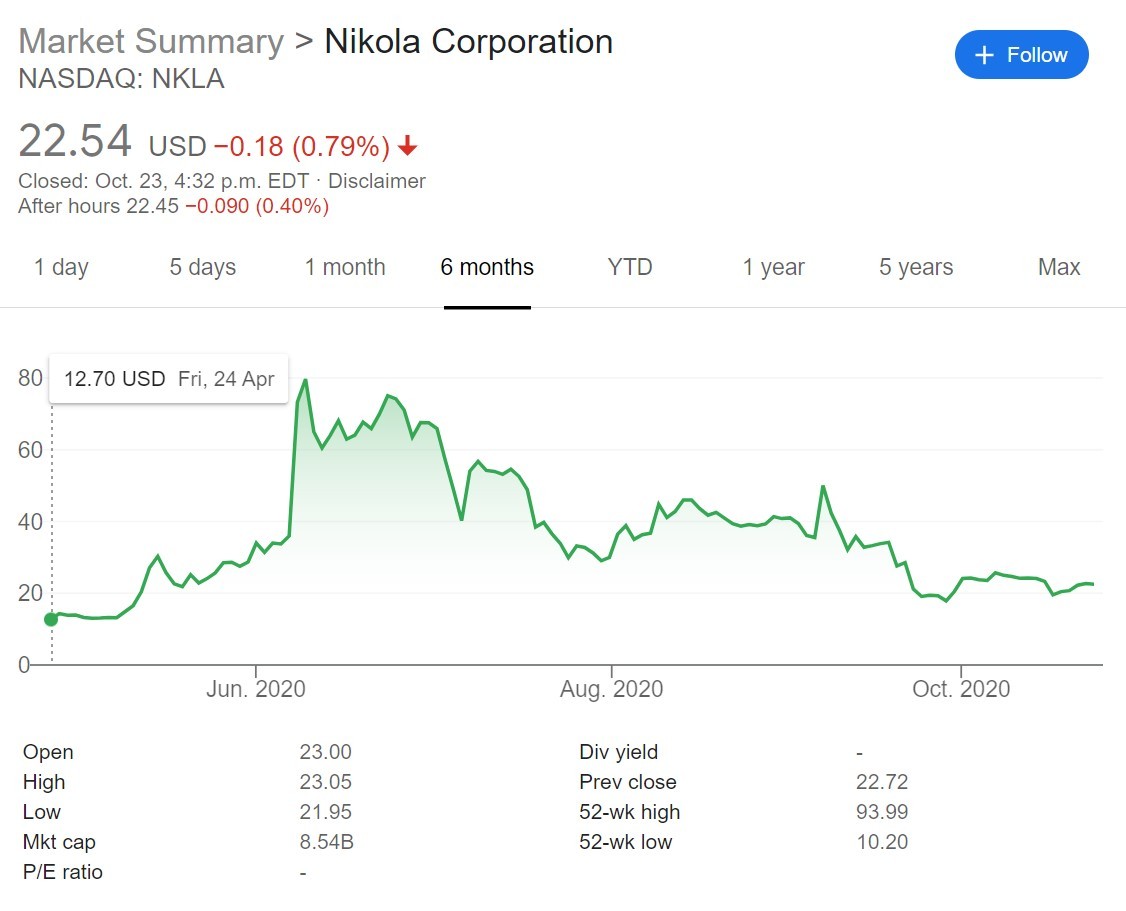Select the 5 days range tab

[202, 267]
